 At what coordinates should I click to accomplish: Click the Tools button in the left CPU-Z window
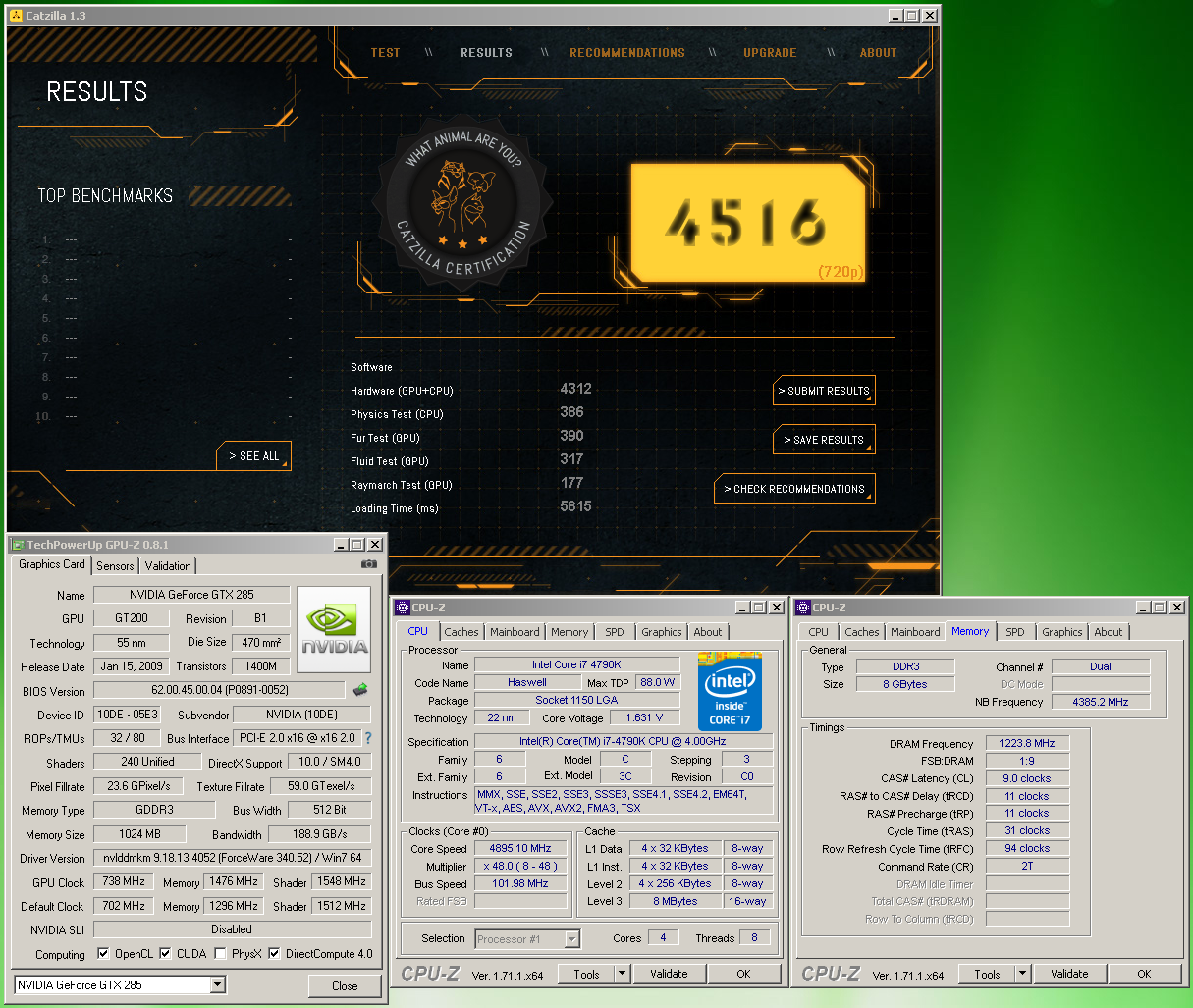(586, 974)
